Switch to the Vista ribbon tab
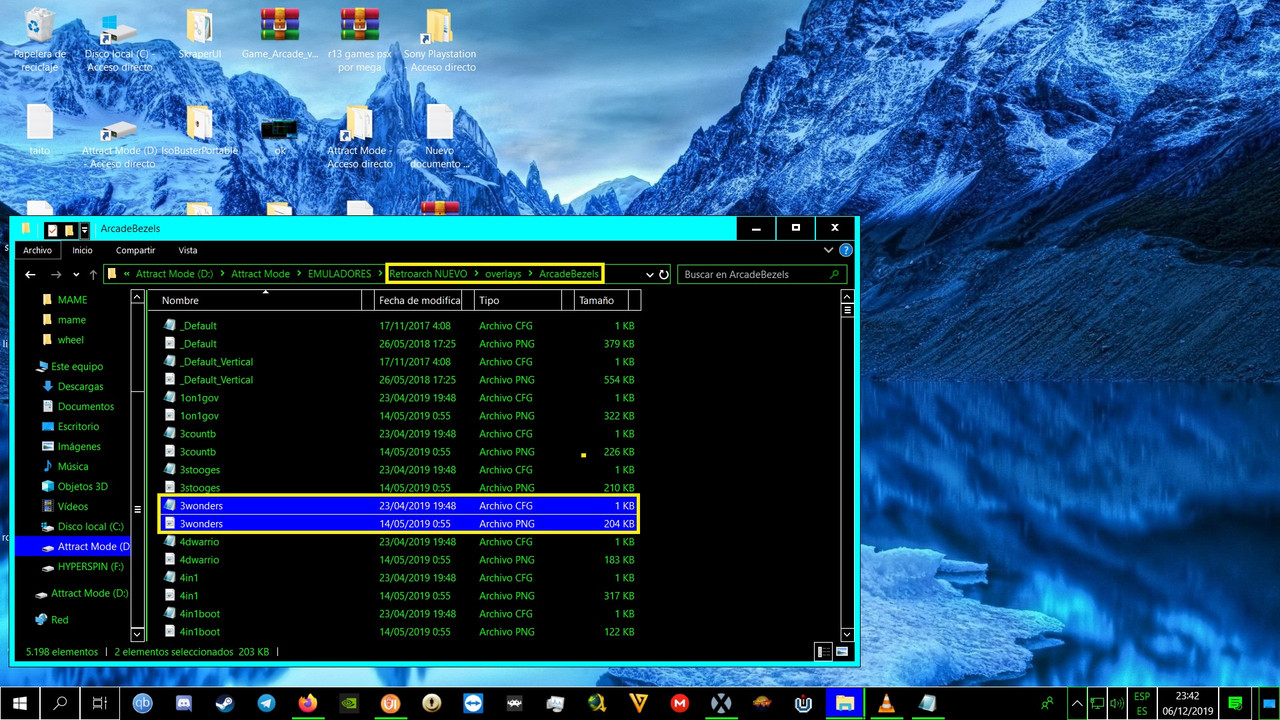1280x720 pixels. pos(188,250)
